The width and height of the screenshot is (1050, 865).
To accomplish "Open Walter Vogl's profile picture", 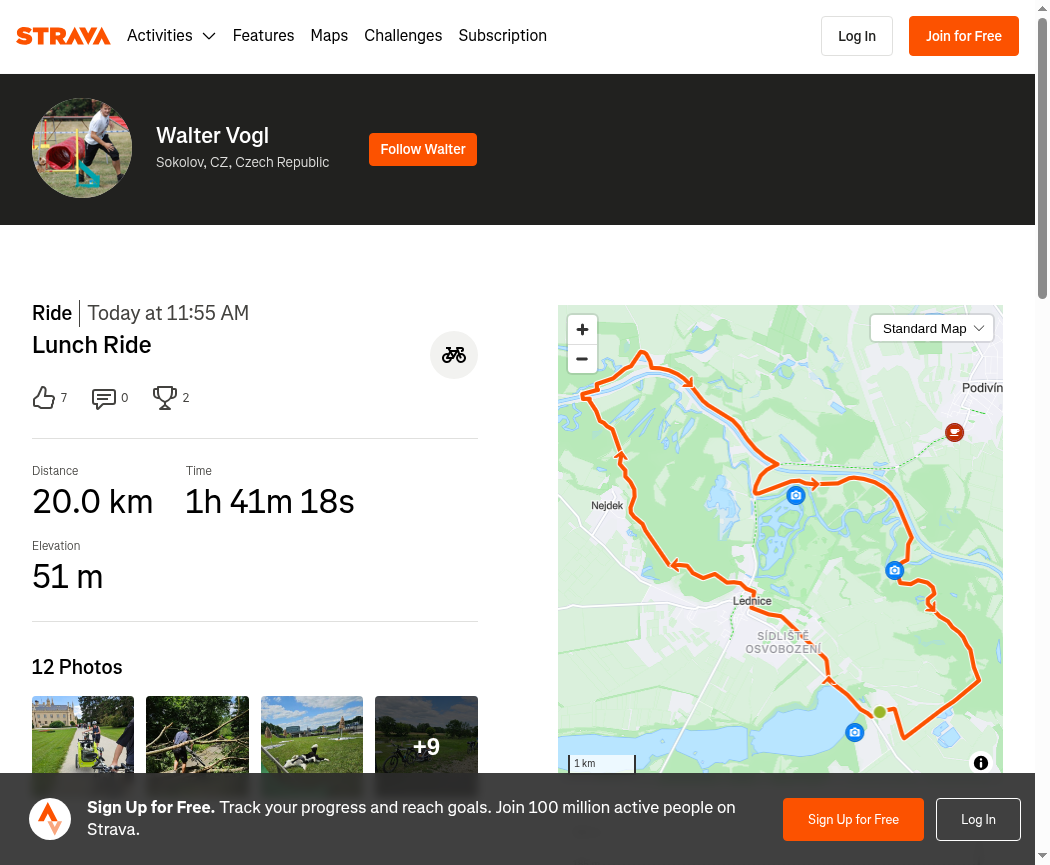I will [82, 148].
